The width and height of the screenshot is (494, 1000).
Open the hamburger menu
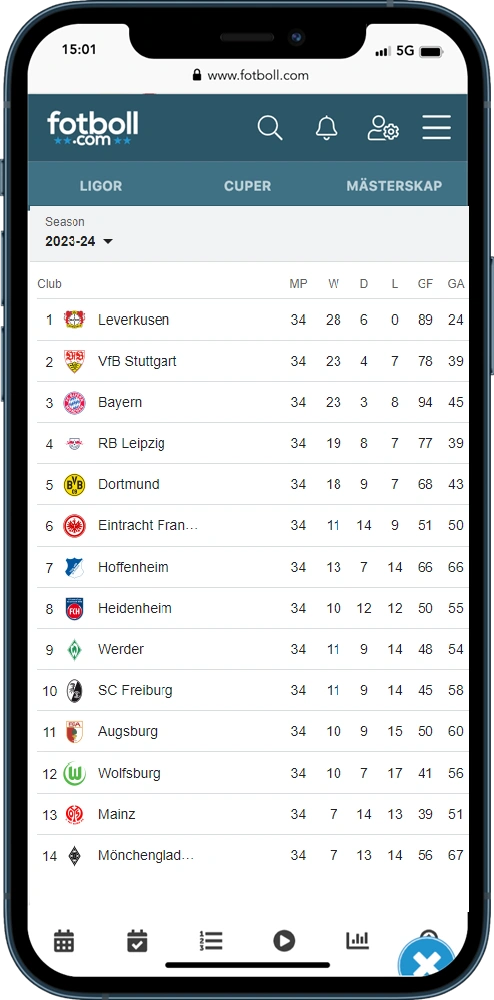coord(437,128)
